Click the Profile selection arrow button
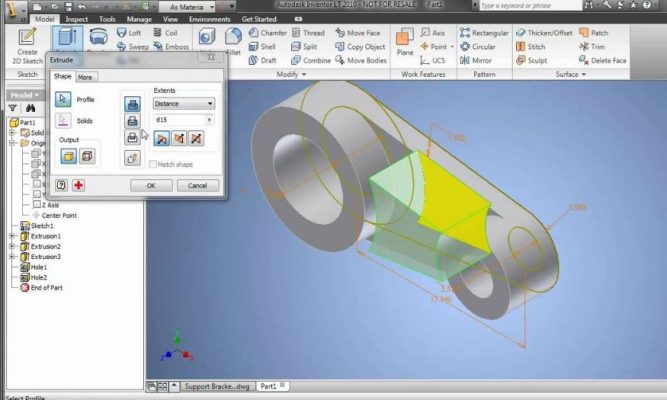Viewport: 667px width, 400px height. [62, 98]
